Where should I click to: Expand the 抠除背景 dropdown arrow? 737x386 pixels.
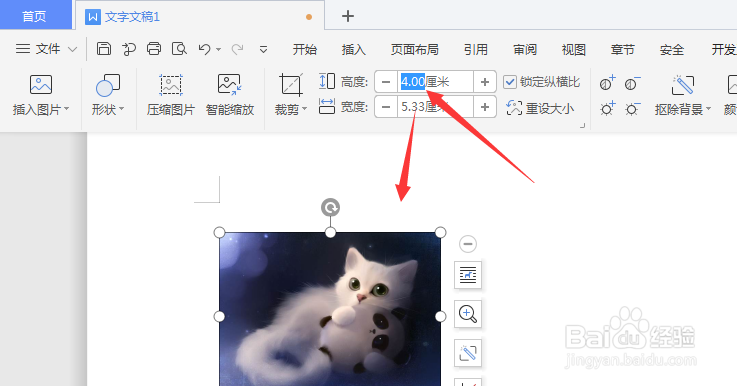[x=708, y=109]
